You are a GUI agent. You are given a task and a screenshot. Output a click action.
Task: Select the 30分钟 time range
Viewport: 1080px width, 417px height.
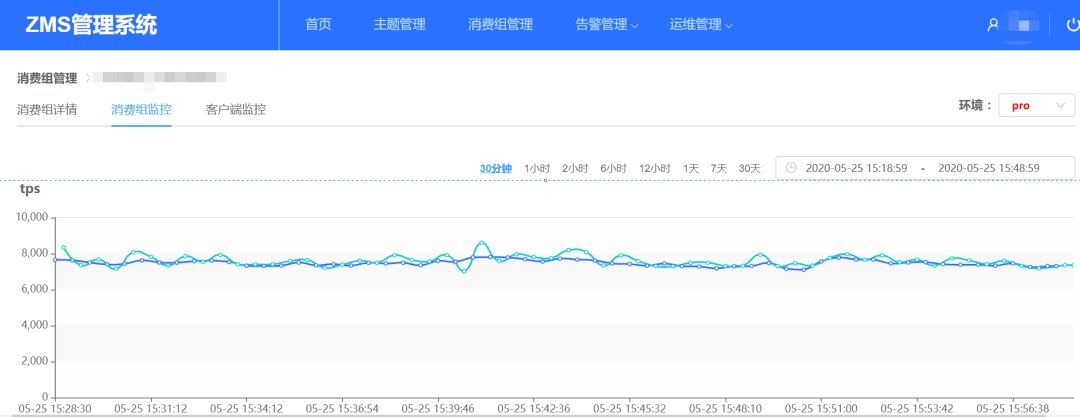(x=496, y=168)
